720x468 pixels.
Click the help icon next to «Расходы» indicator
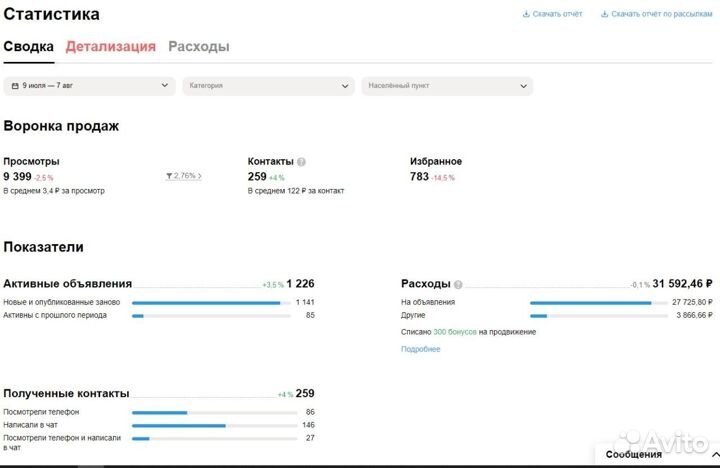[x=458, y=284]
